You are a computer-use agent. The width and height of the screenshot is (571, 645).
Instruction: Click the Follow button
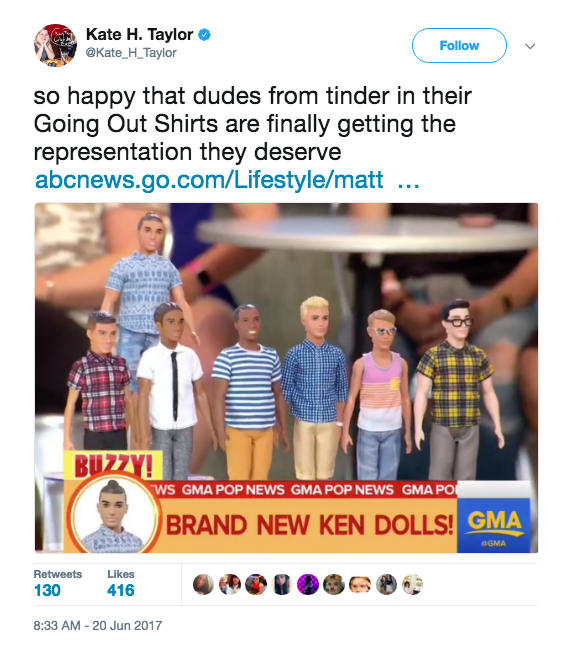pyautogui.click(x=459, y=45)
